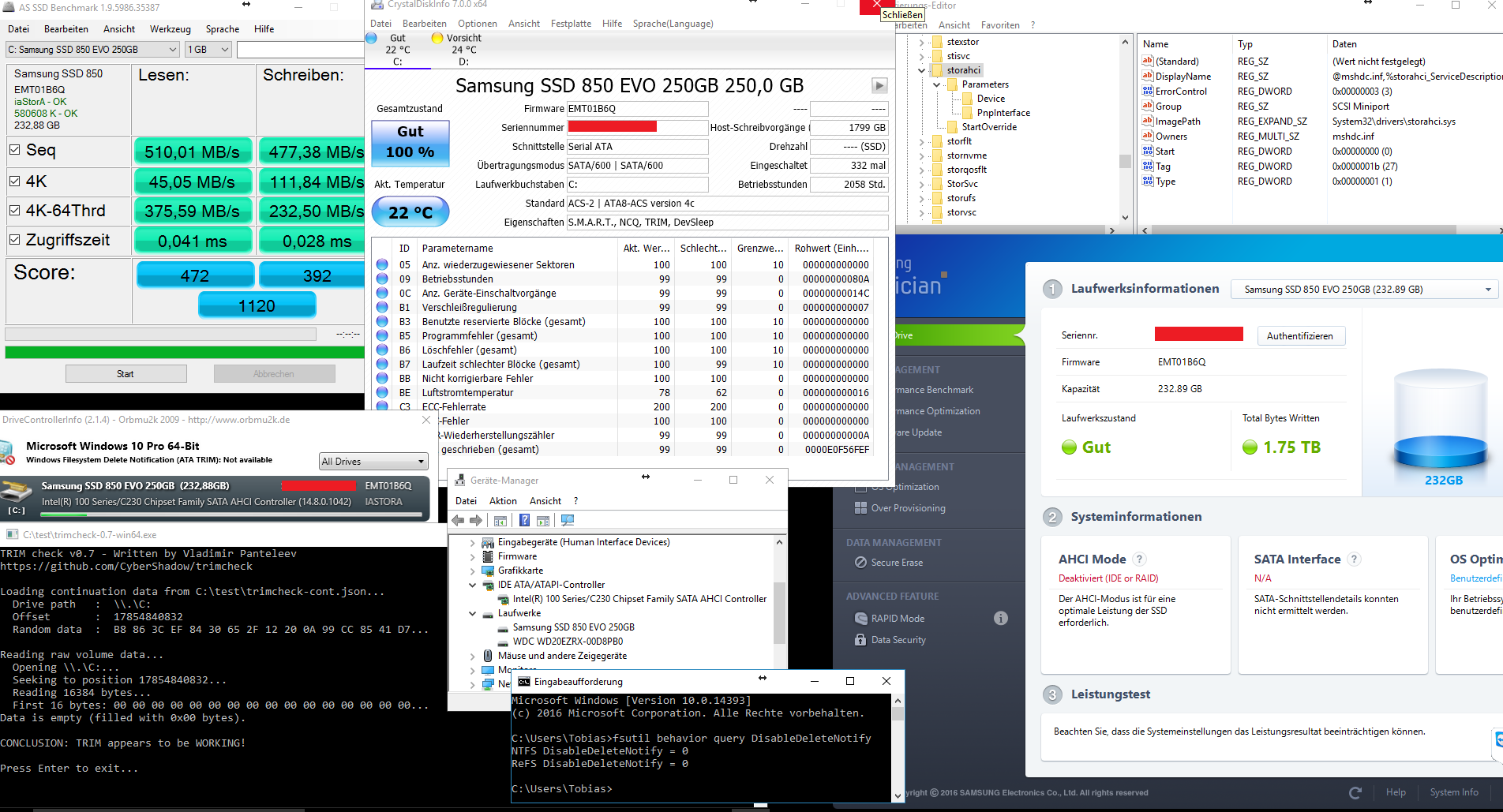
Task: Click the Firmware chip icon in Geräte-Manager
Action: (x=488, y=556)
